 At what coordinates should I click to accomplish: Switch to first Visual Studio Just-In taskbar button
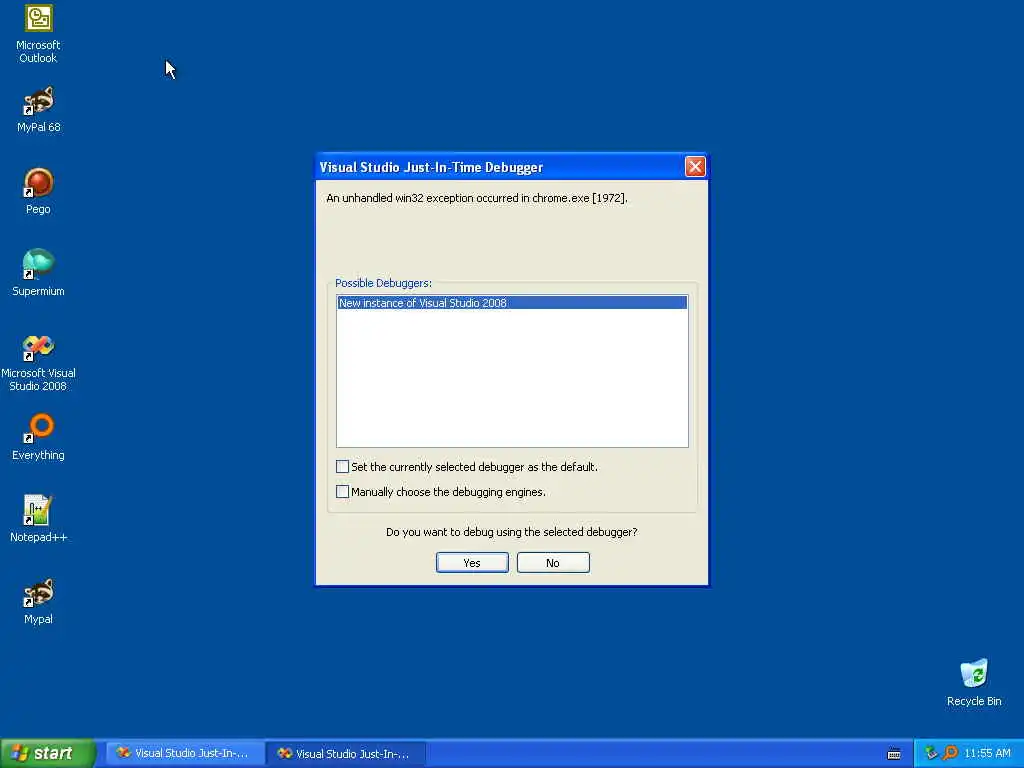[x=184, y=753]
